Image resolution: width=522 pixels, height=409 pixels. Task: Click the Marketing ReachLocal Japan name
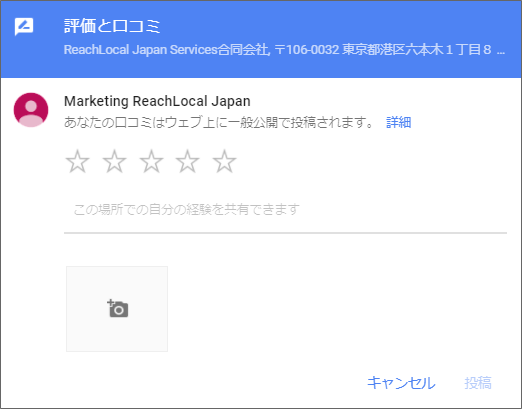tap(157, 101)
